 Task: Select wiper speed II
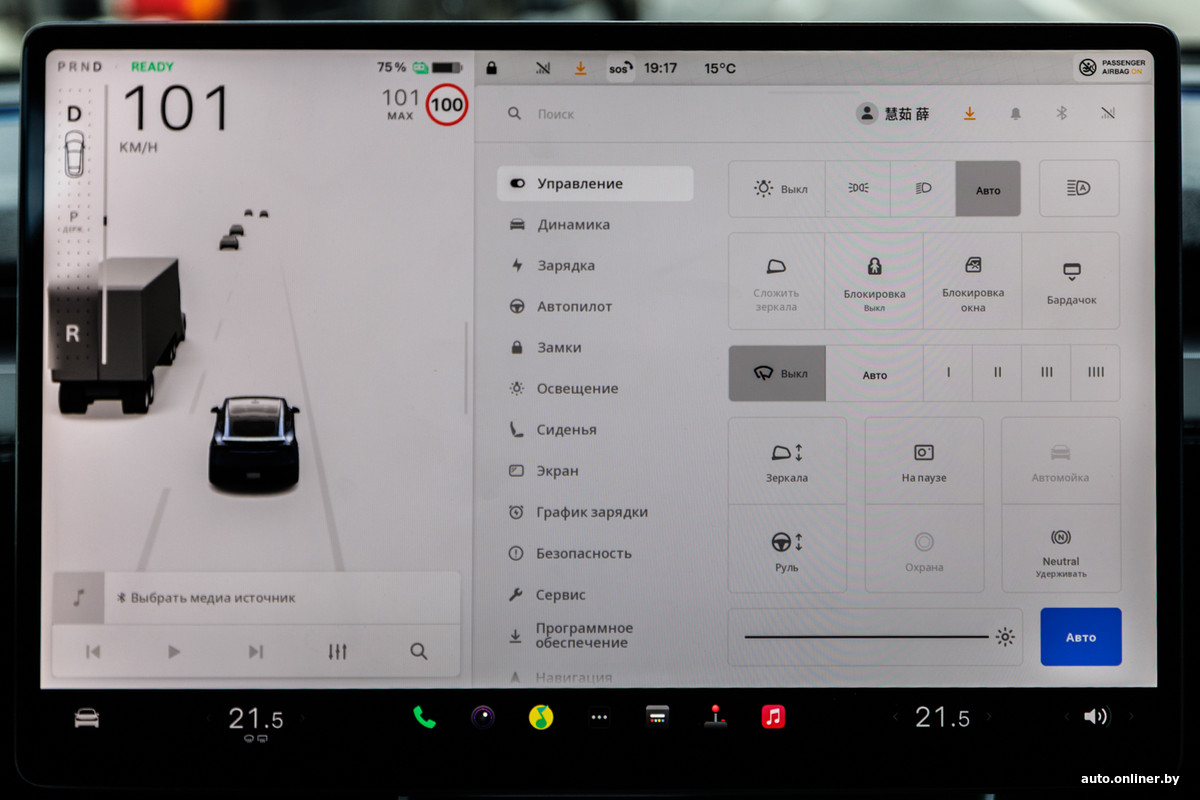997,373
